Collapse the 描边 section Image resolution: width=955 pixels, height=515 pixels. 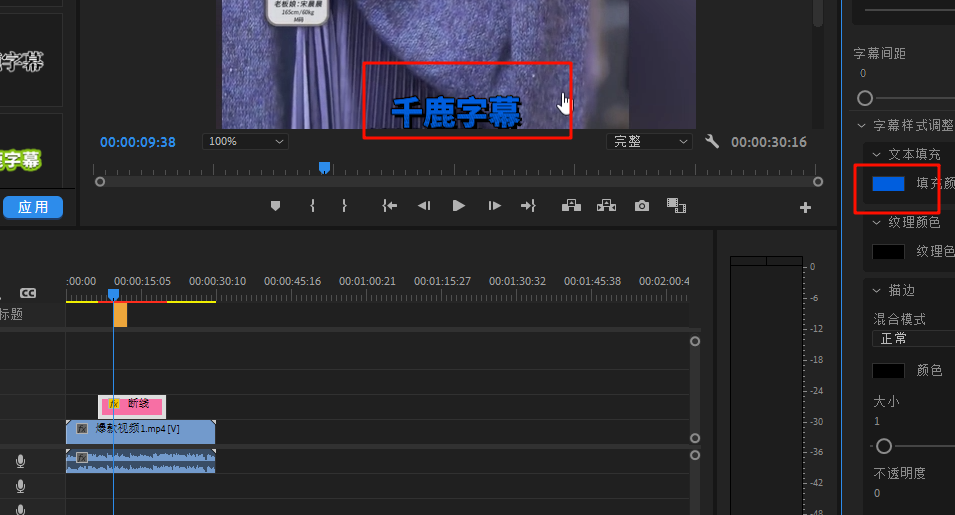coord(876,290)
